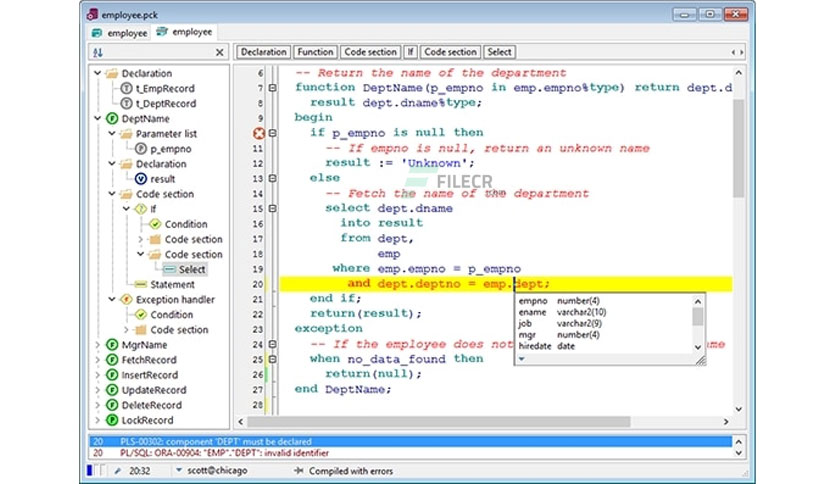Click the MgrName function icon

[112, 345]
